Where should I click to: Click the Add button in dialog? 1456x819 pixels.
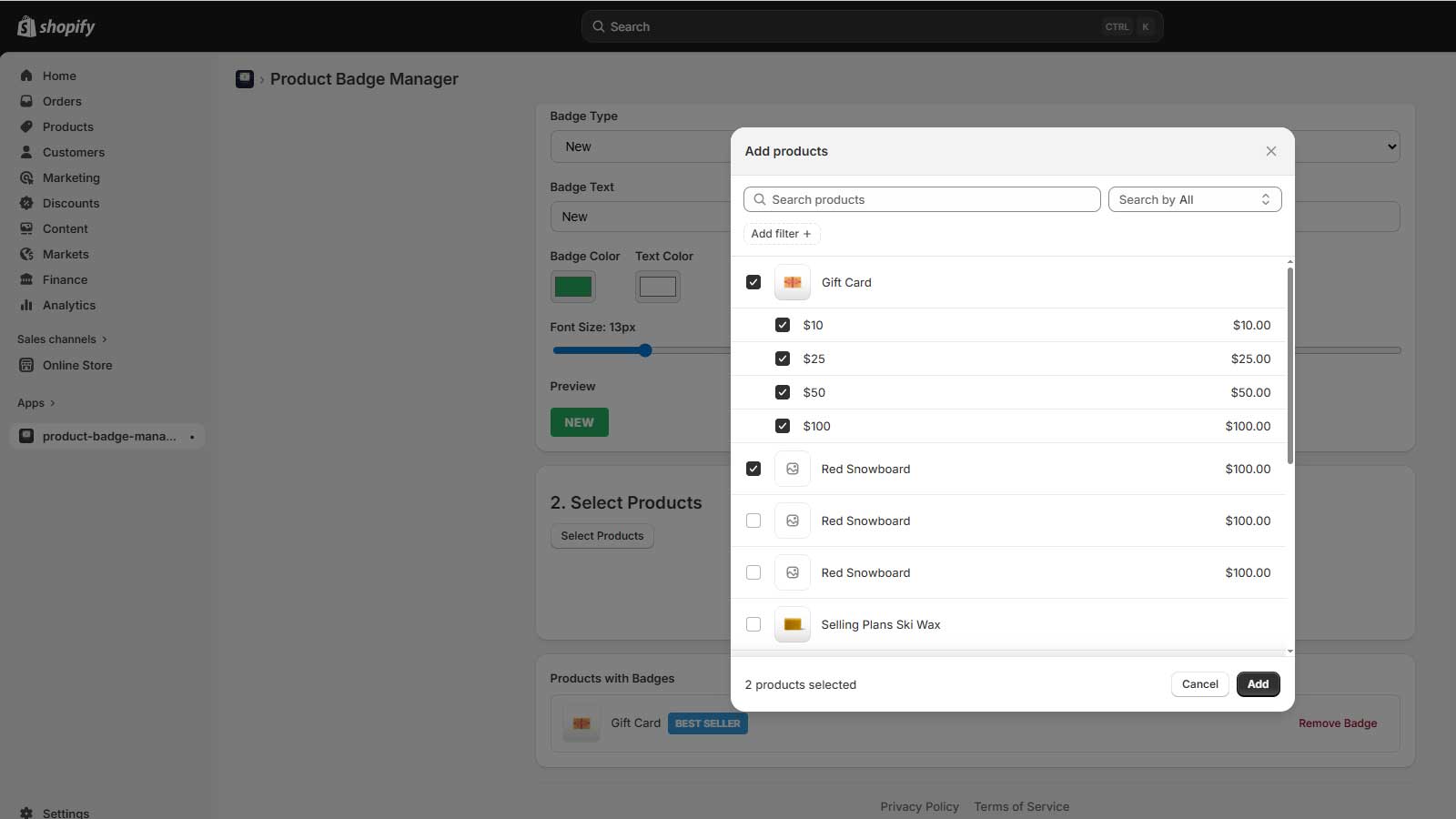1258,684
